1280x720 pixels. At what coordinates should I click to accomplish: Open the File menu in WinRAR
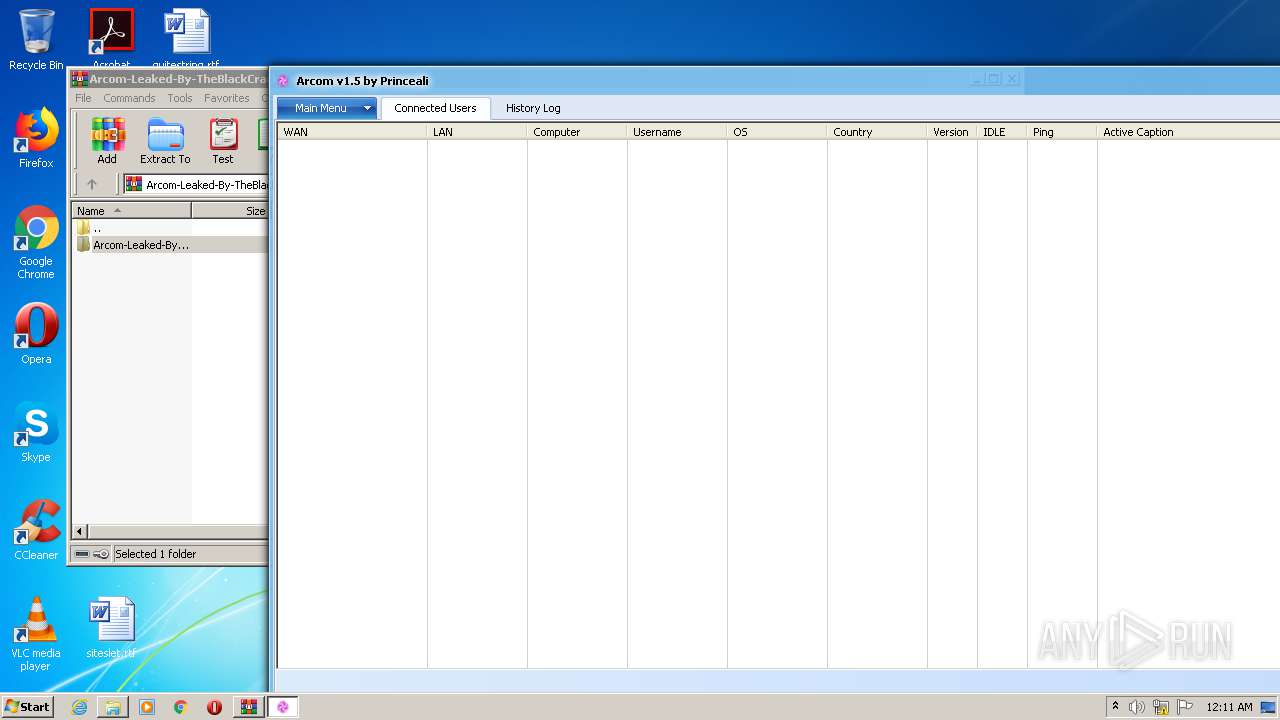coord(83,98)
